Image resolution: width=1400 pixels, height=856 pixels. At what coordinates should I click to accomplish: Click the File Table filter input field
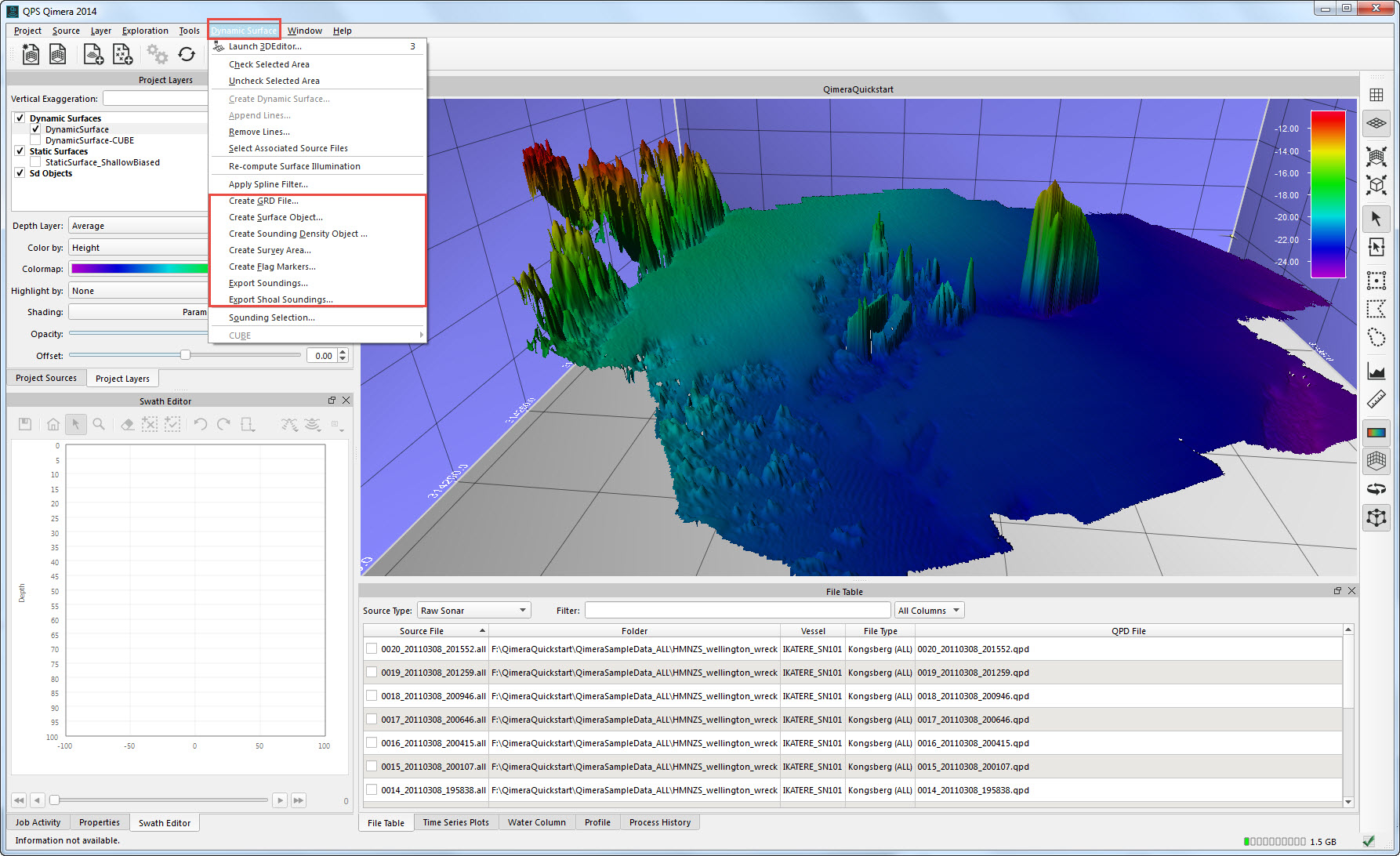737,611
